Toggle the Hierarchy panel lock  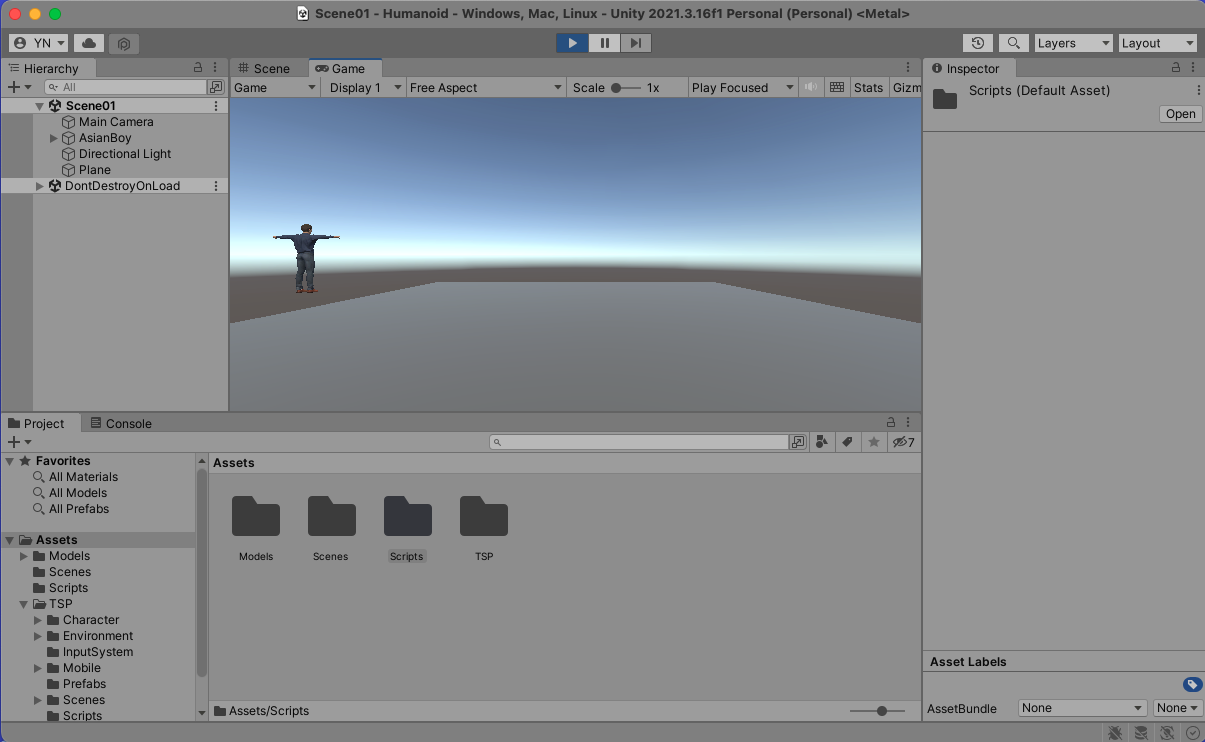(x=198, y=68)
